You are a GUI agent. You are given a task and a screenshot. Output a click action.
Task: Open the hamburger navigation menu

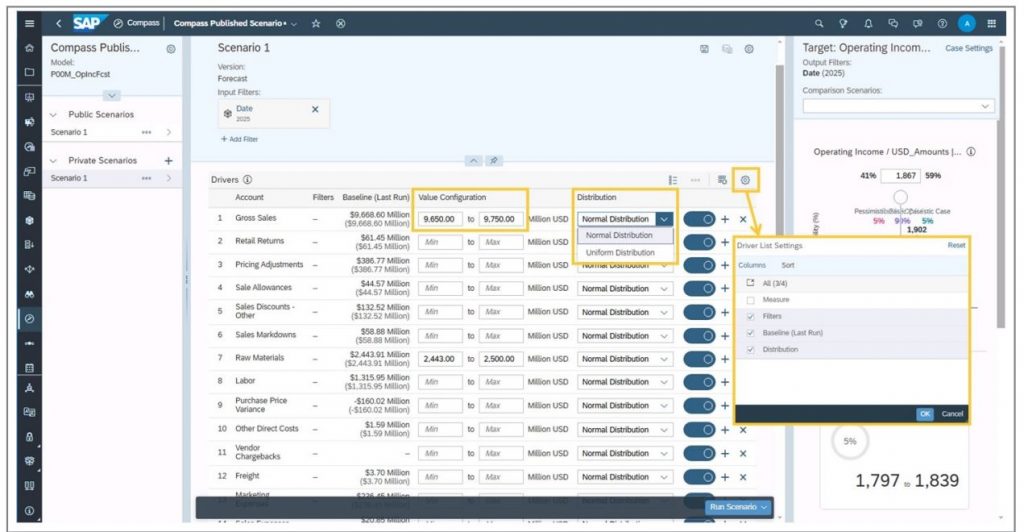(29, 23)
